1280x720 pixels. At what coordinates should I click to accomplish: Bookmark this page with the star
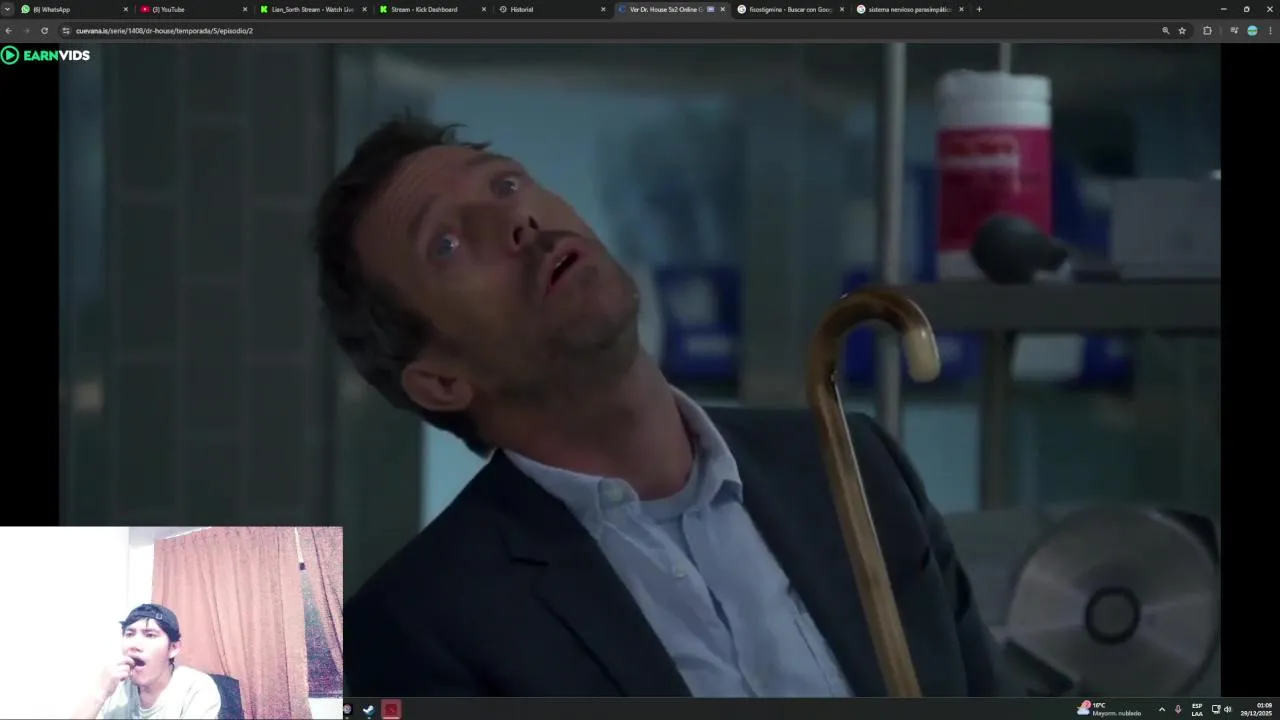[1182, 31]
